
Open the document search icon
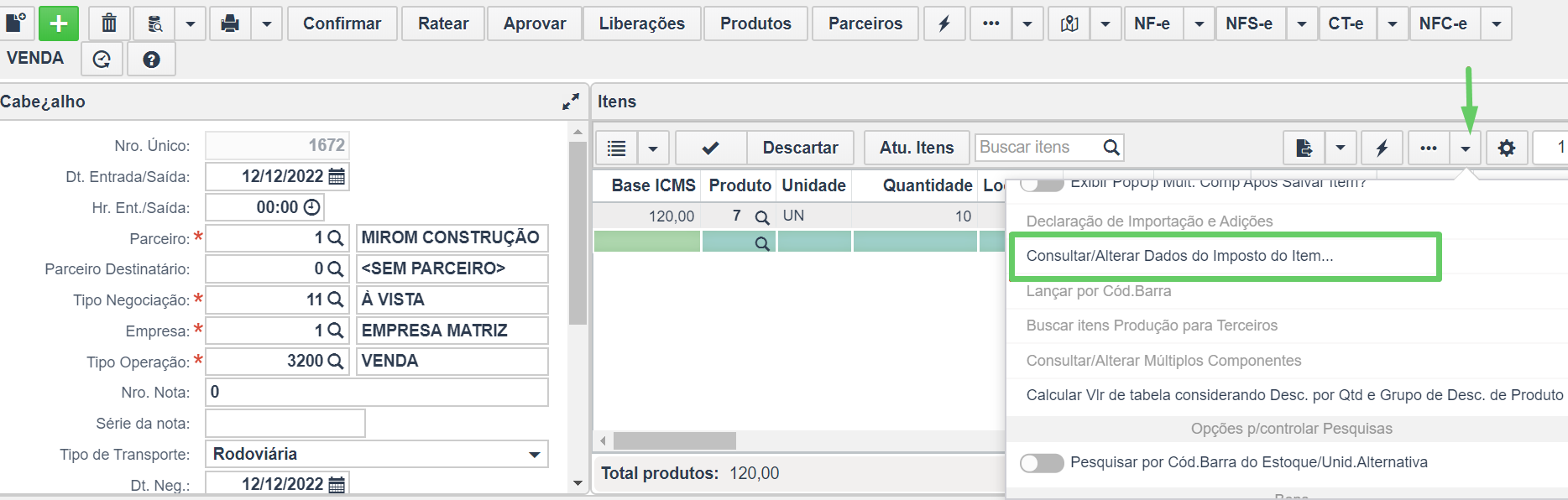[x=154, y=23]
